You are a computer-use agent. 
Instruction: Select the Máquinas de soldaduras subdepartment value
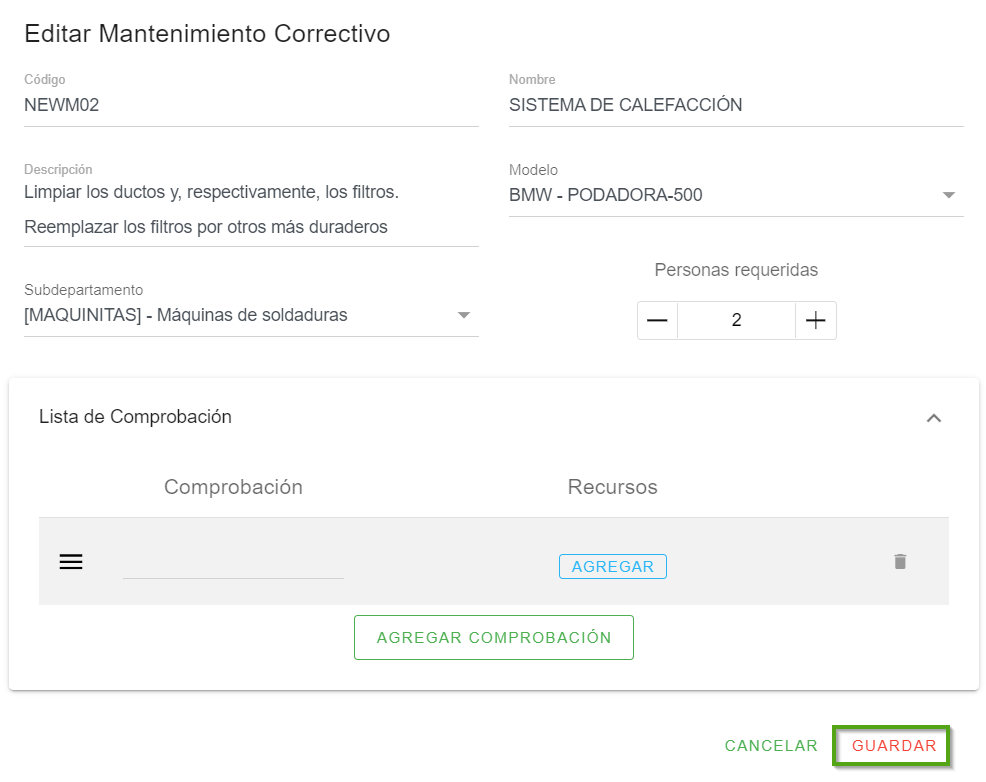point(186,316)
